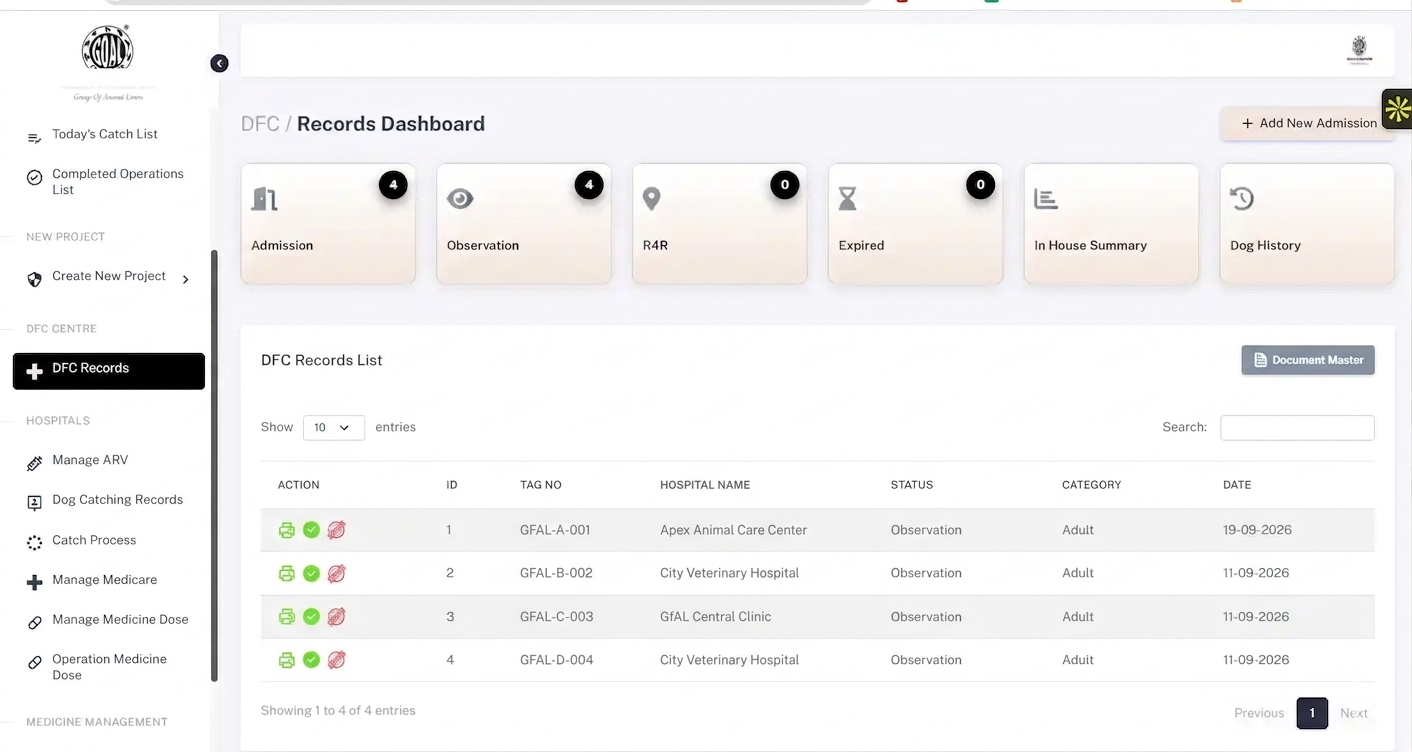Click the print icon for GFAL-D-004
Viewport: 1412px width, 752px height.
287,660
